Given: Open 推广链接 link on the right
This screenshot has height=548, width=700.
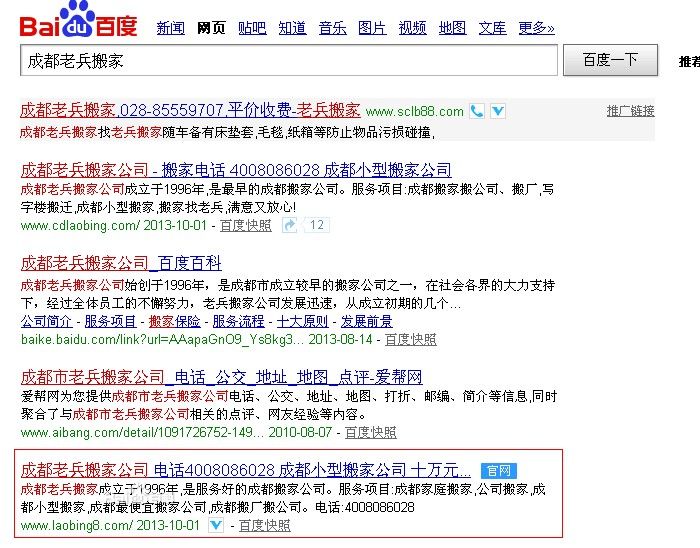Looking at the screenshot, I should (630, 111).
